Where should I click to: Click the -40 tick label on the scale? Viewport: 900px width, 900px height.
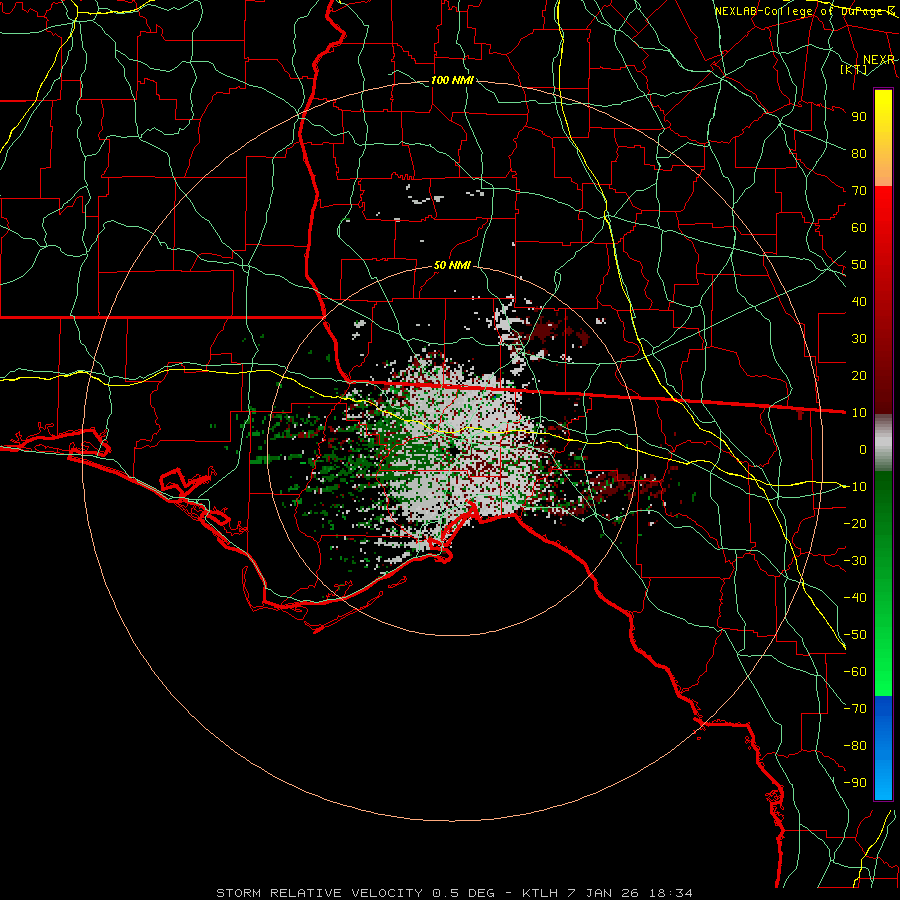click(855, 598)
